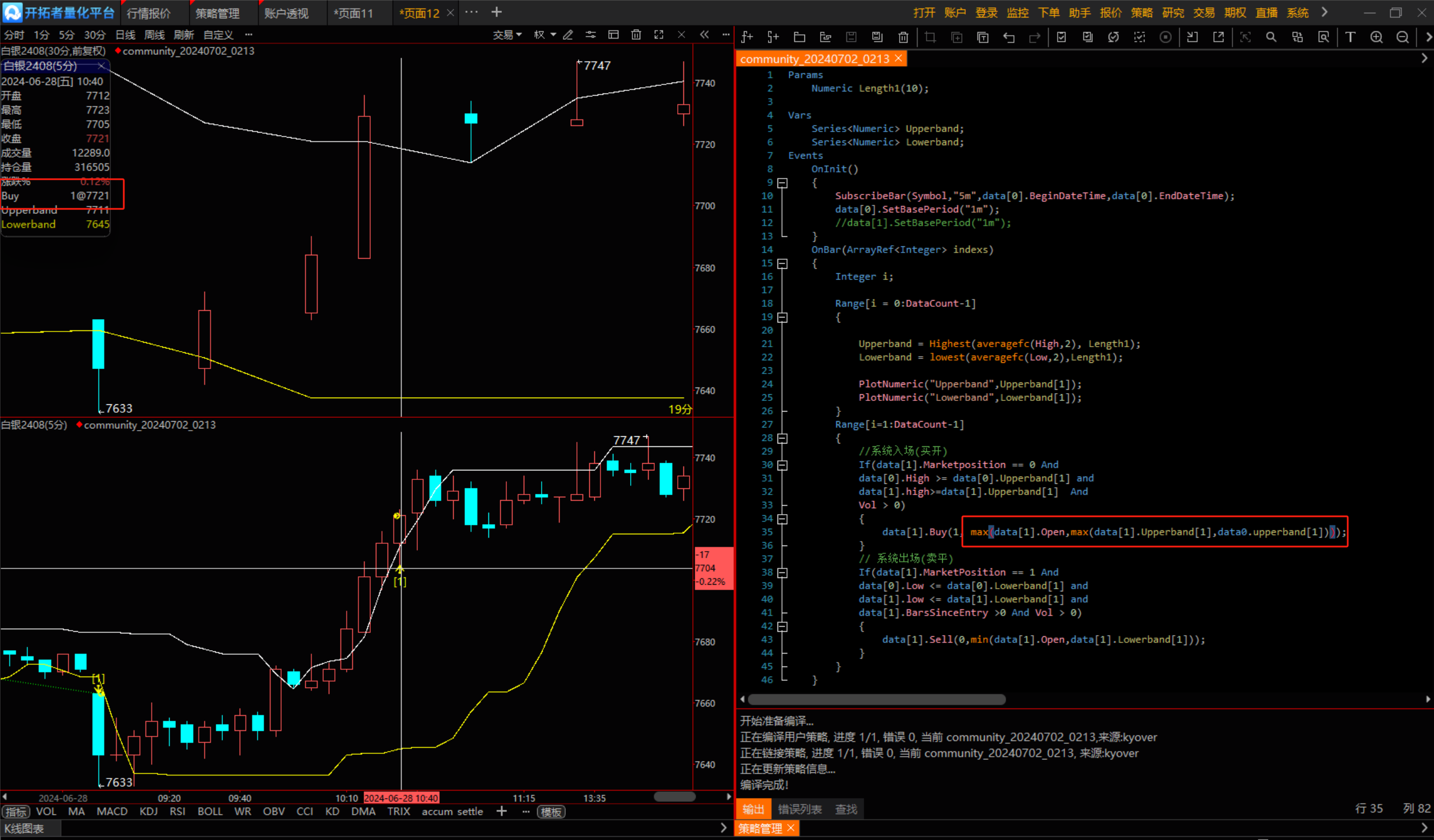Screen dimensions: 1434x840
Task: Open chart settings sliders icon
Action: point(590,35)
